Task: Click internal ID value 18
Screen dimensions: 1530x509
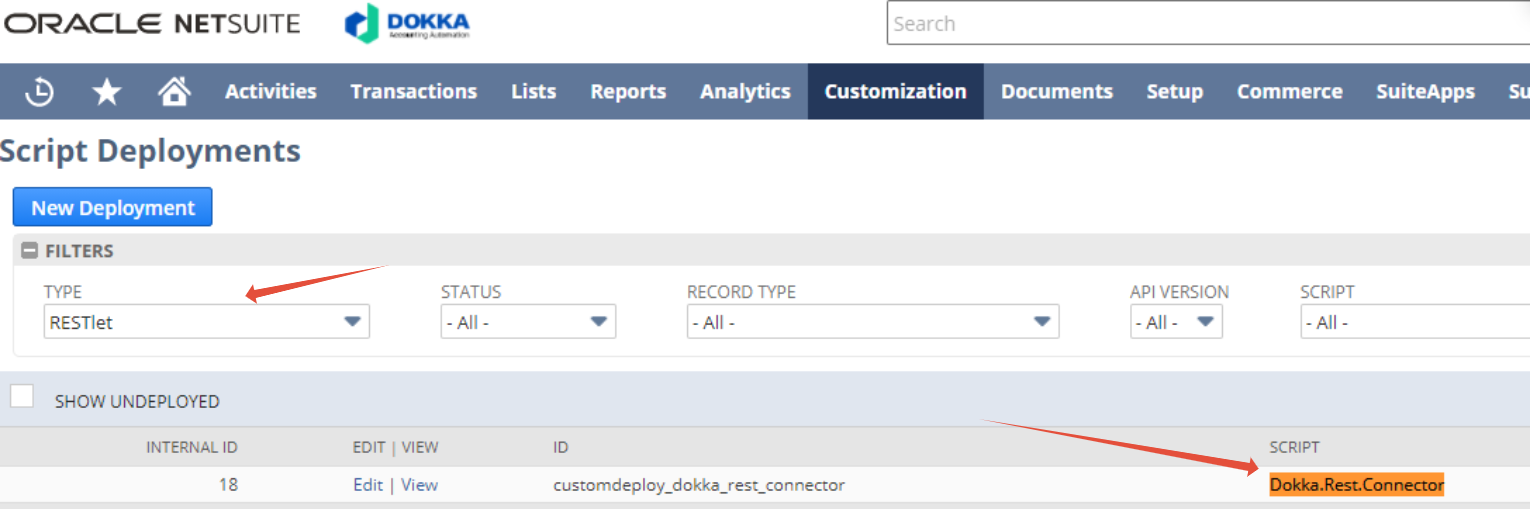Action: pyautogui.click(x=228, y=485)
